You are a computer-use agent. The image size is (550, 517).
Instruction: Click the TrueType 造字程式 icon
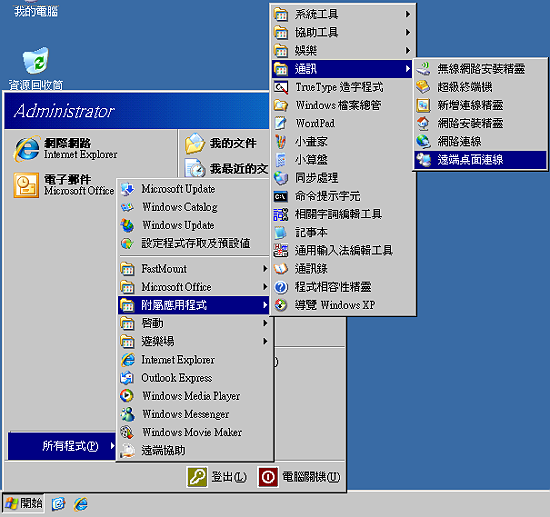tap(281, 87)
